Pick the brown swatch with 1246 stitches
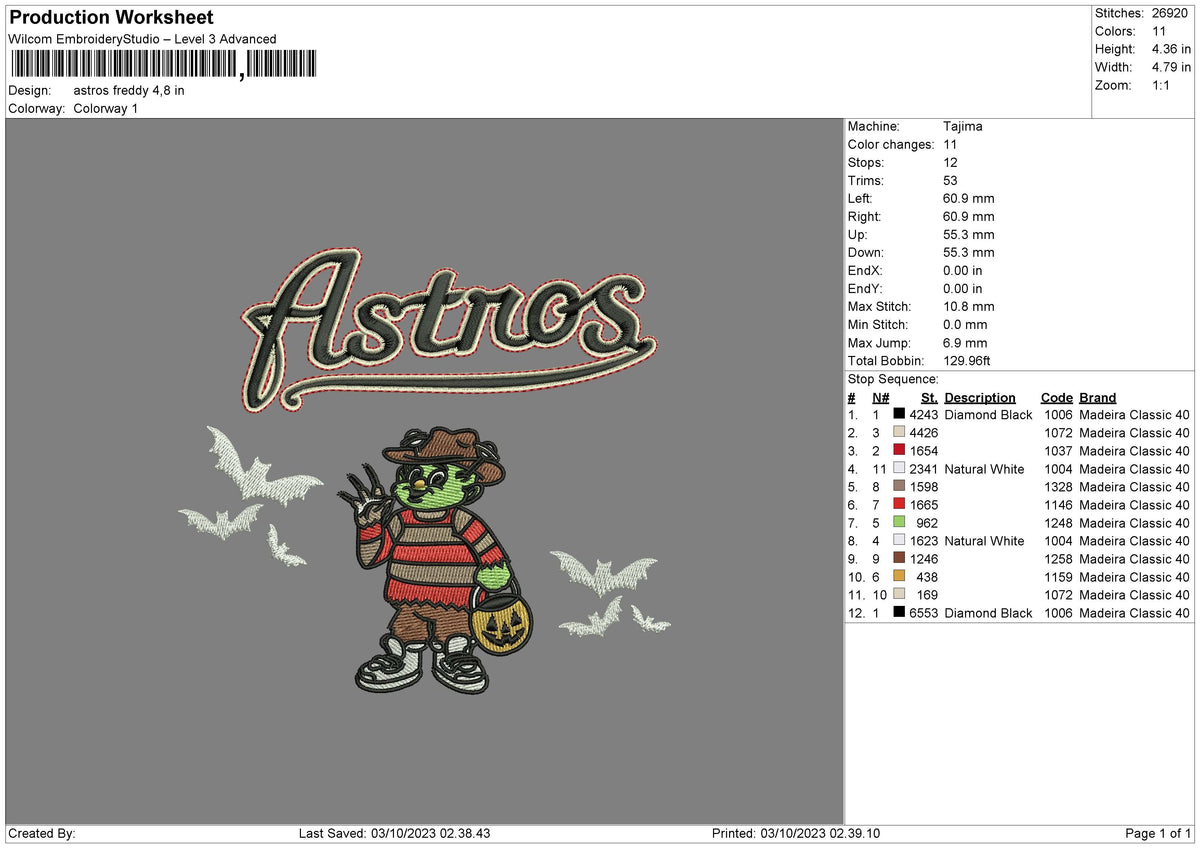Image resolution: width=1200 pixels, height=848 pixels. [x=900, y=558]
